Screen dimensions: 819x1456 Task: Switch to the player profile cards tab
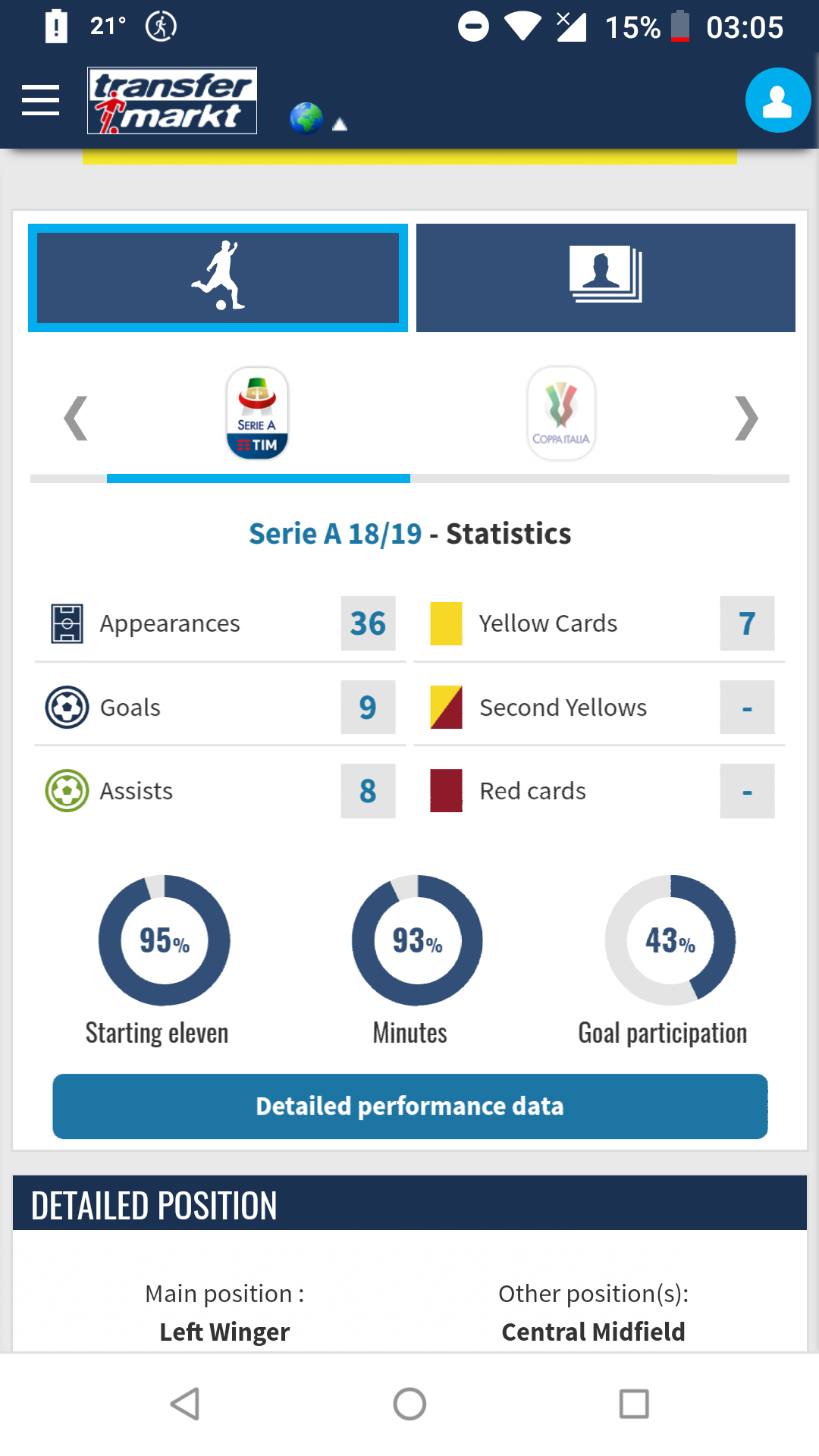606,278
